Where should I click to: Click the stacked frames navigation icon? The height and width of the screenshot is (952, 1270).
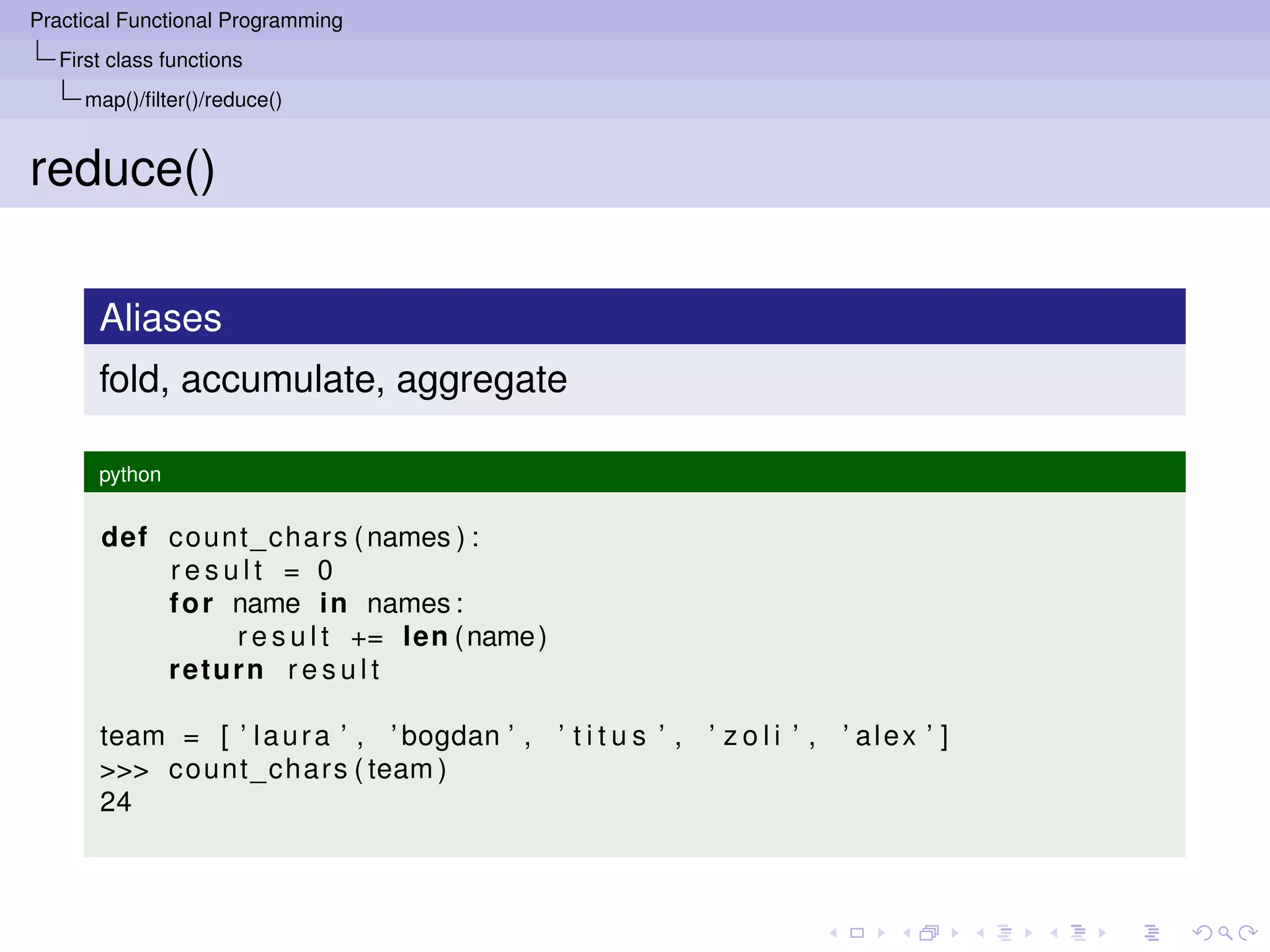point(930,933)
